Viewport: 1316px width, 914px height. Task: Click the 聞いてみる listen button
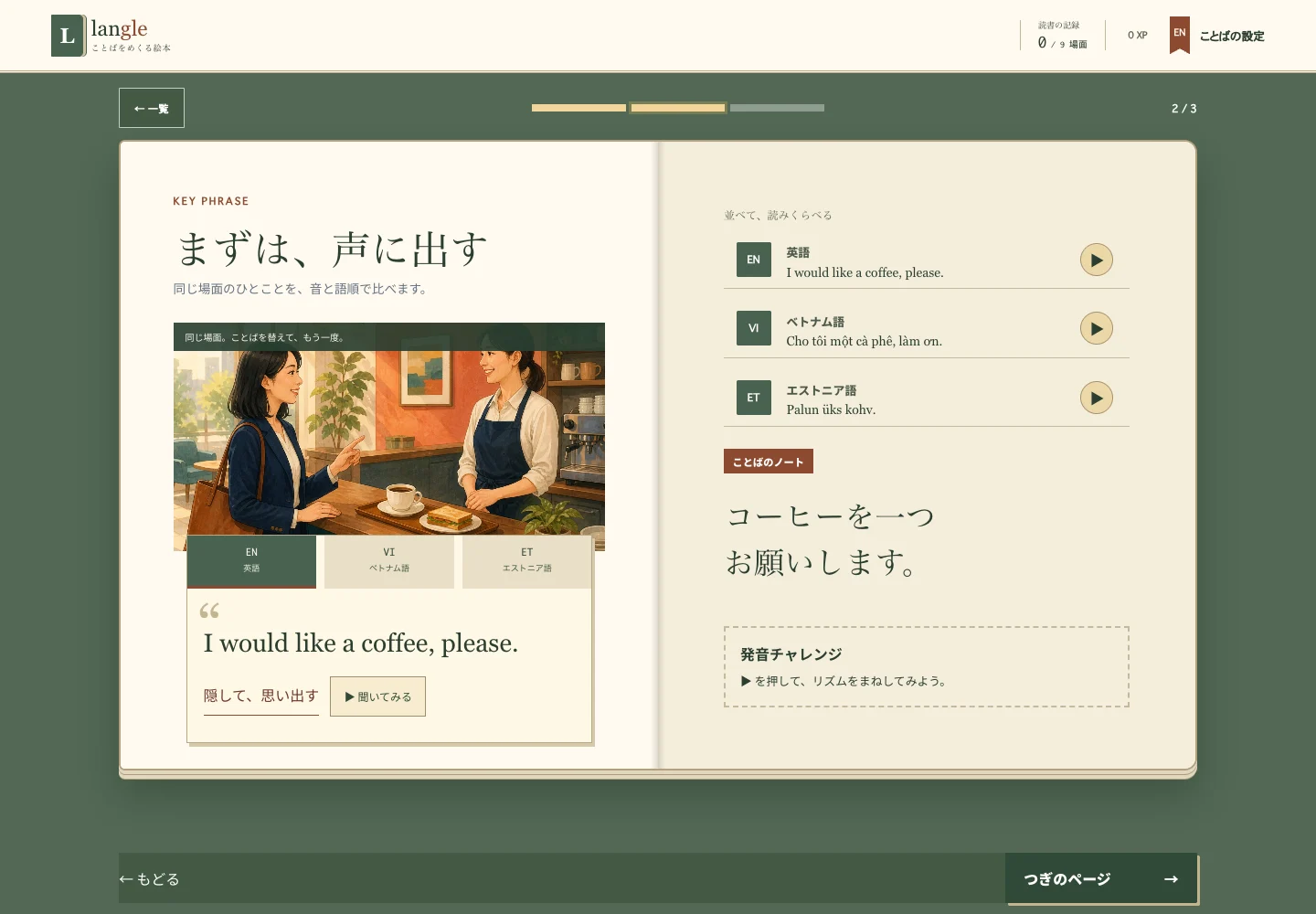[x=377, y=696]
